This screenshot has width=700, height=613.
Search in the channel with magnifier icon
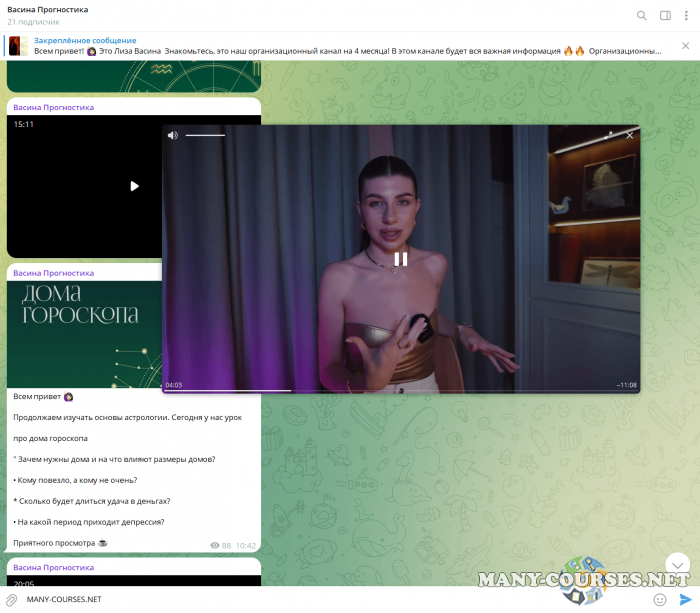pos(642,15)
